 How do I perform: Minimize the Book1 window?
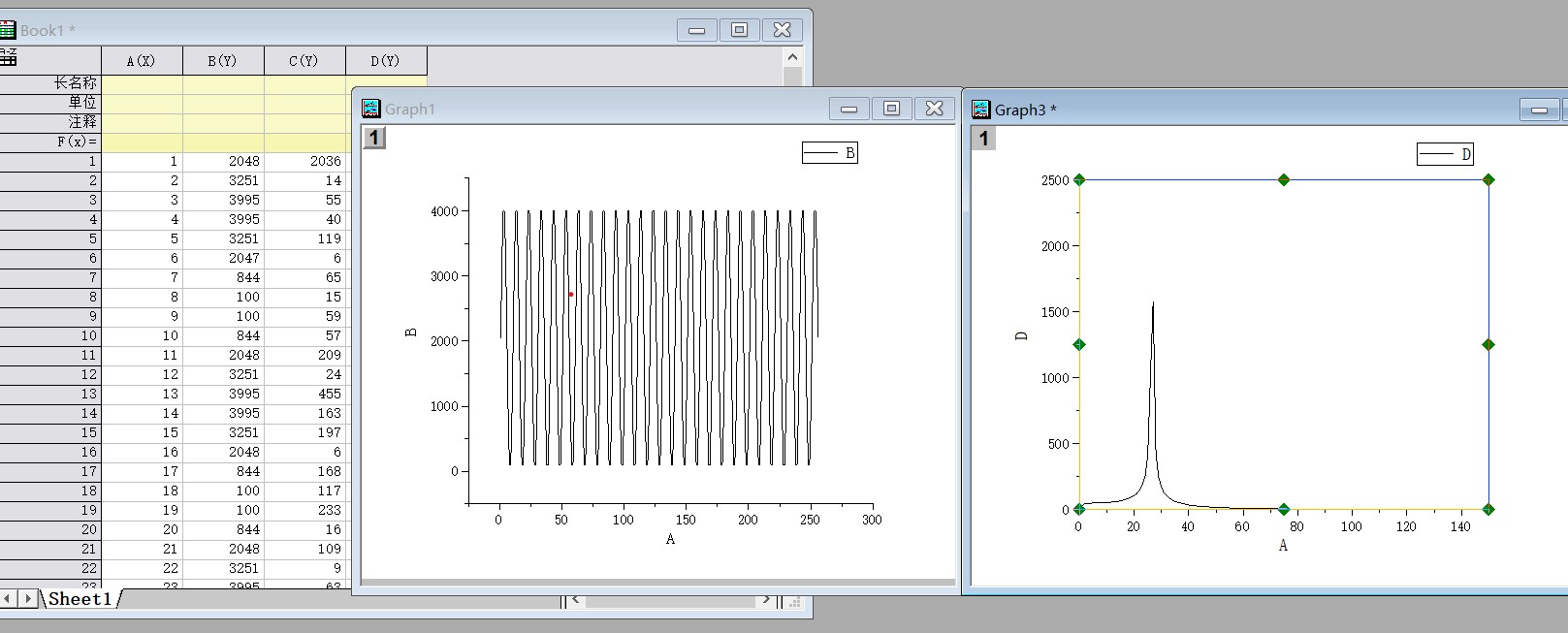[x=696, y=30]
